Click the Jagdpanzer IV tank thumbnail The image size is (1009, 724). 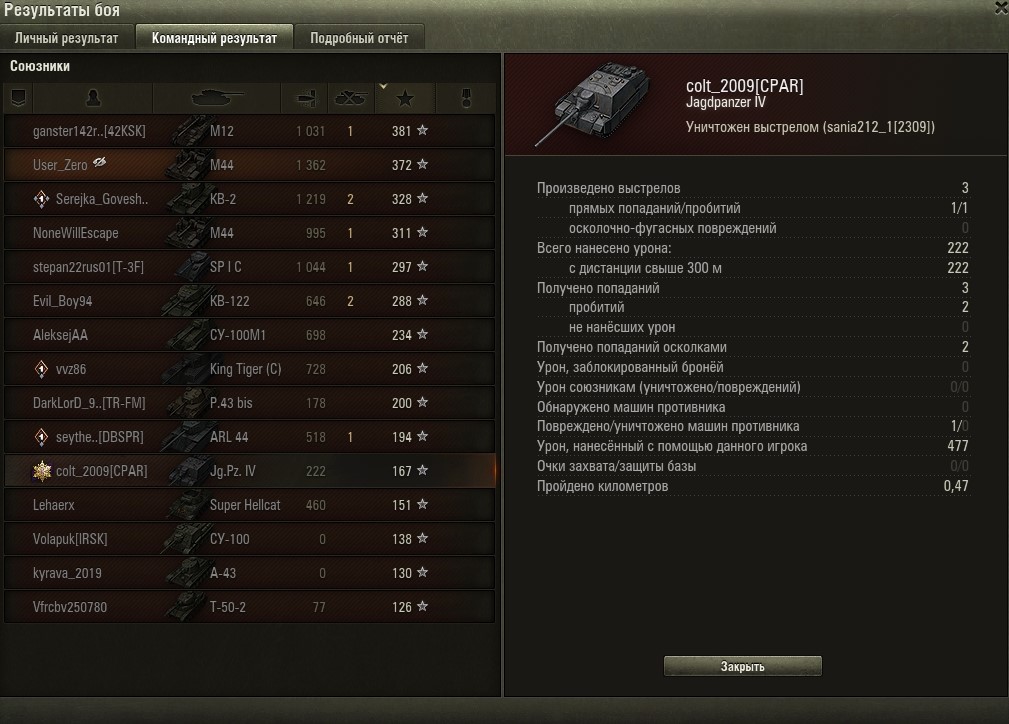point(590,103)
